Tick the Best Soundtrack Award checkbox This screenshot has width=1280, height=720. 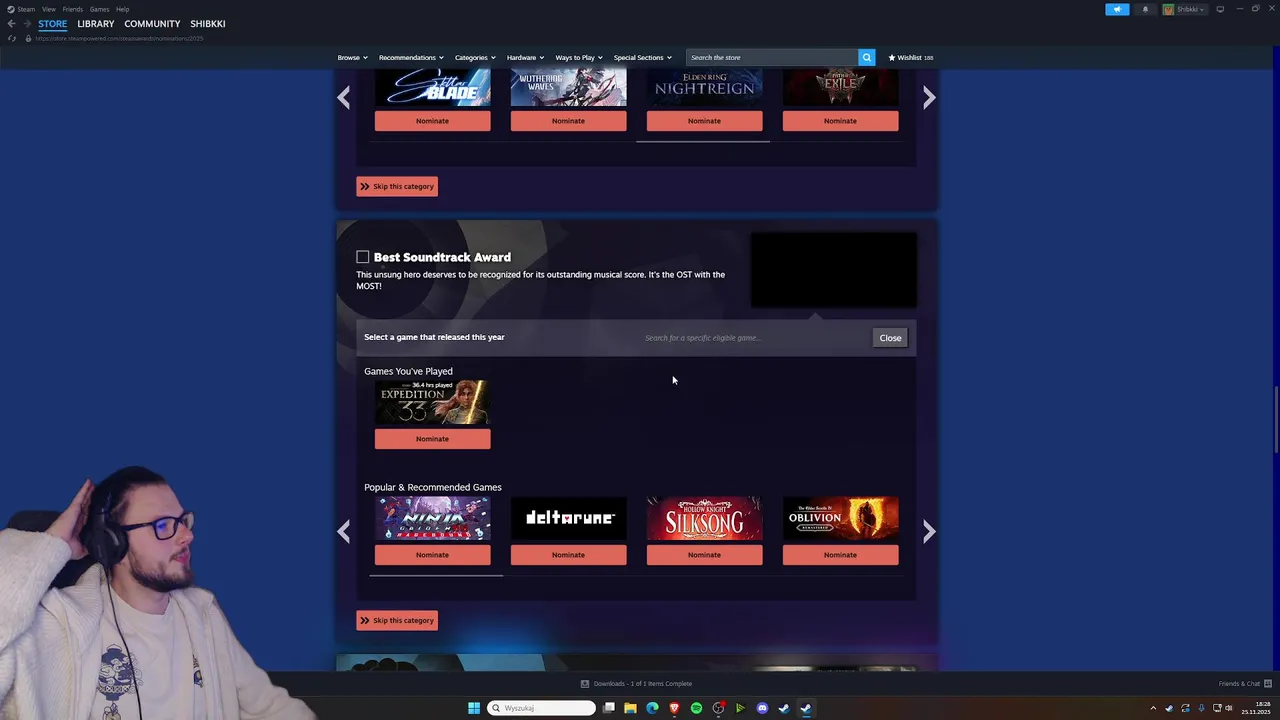[363, 257]
